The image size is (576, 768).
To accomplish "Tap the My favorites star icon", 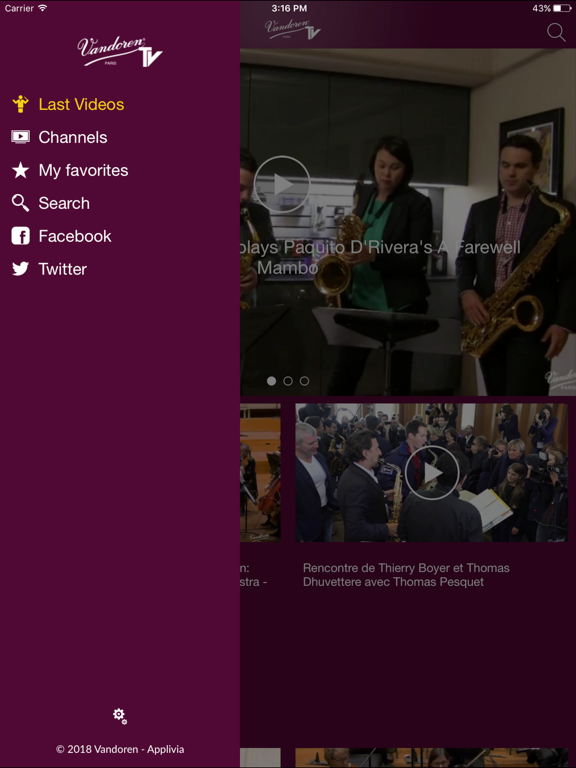I will pos(20,170).
